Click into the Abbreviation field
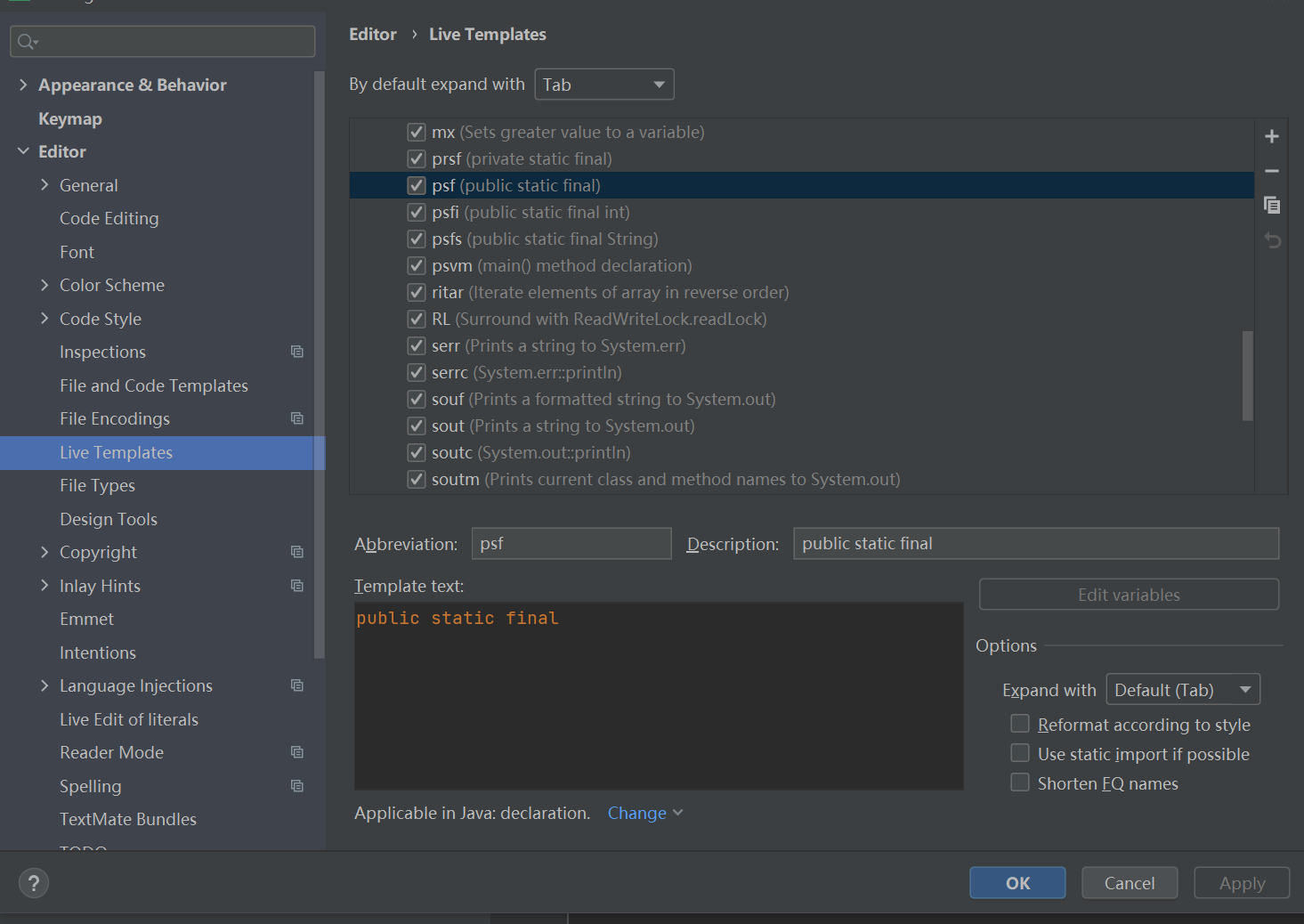Image resolution: width=1304 pixels, height=924 pixels. 571,543
